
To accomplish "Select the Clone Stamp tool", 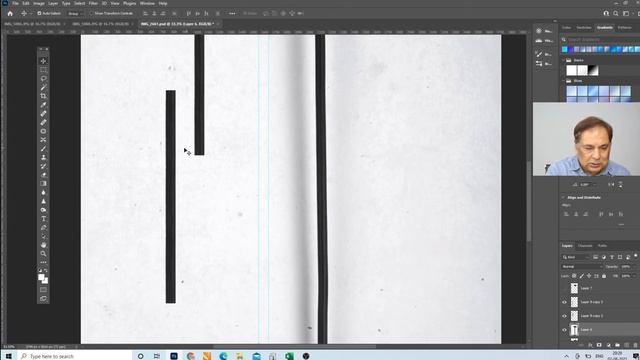I will pos(43,158).
